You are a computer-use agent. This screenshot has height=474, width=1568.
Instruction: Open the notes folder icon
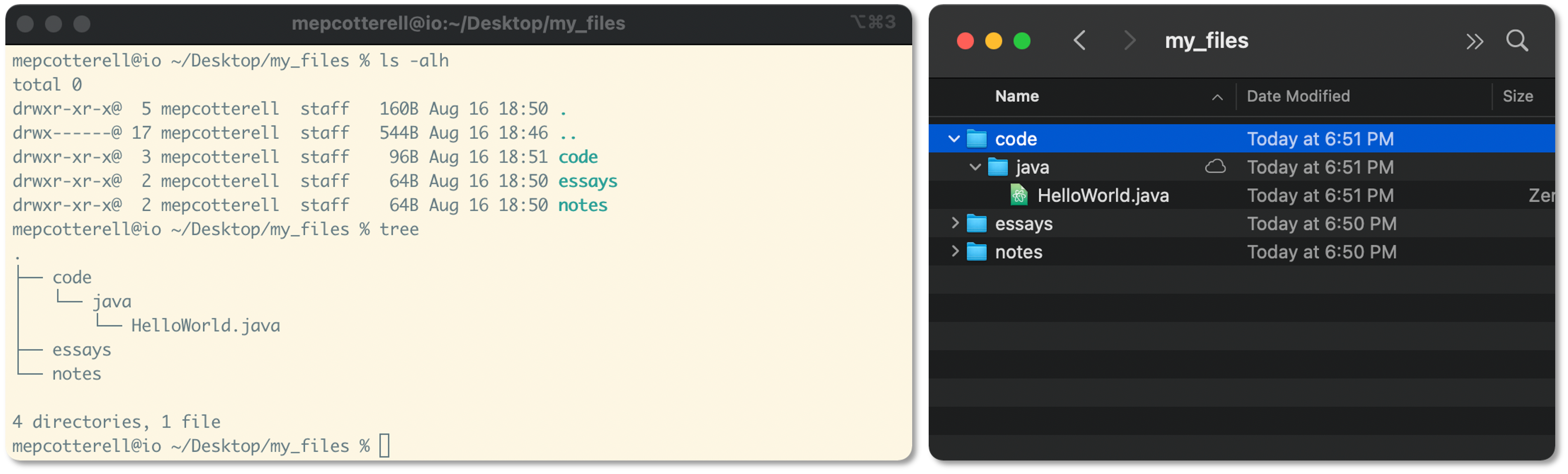(976, 251)
